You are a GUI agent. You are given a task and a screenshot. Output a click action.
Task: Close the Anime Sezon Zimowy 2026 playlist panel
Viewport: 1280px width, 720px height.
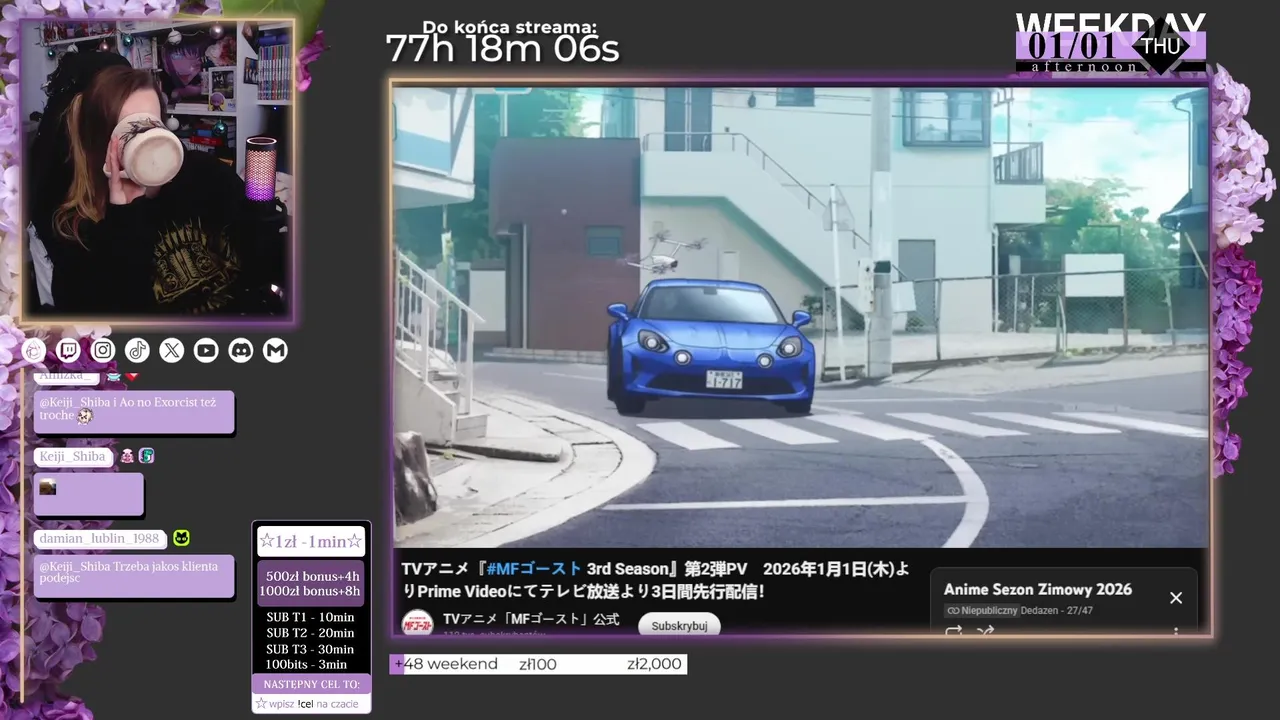click(1176, 598)
